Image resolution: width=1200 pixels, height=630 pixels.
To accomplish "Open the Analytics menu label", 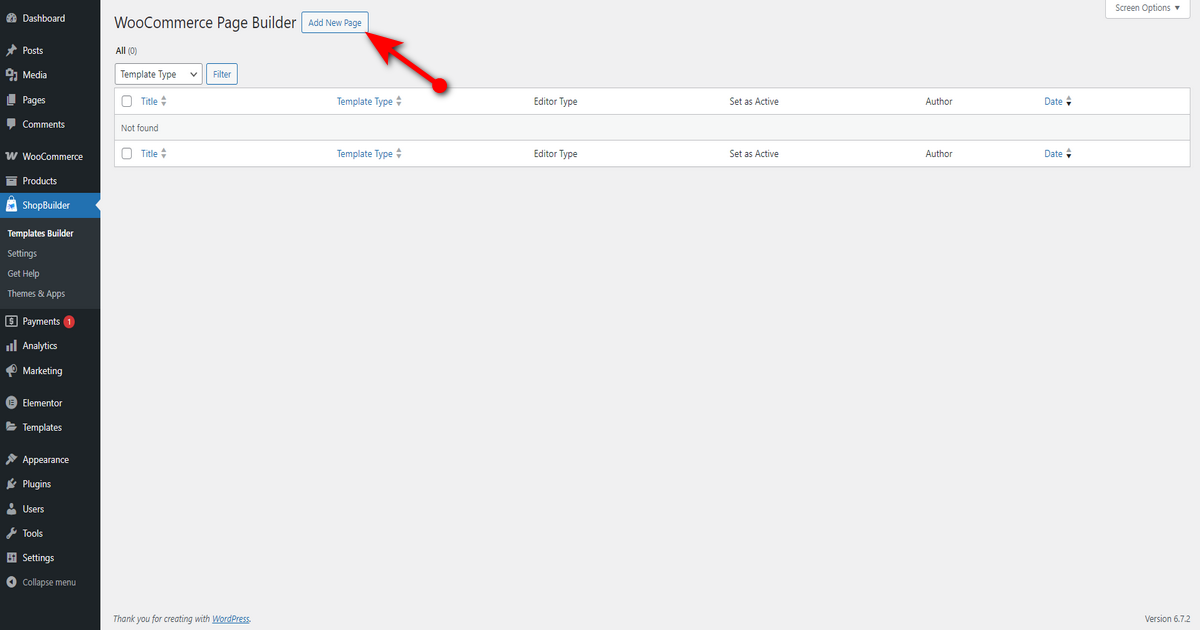I will [x=40, y=346].
